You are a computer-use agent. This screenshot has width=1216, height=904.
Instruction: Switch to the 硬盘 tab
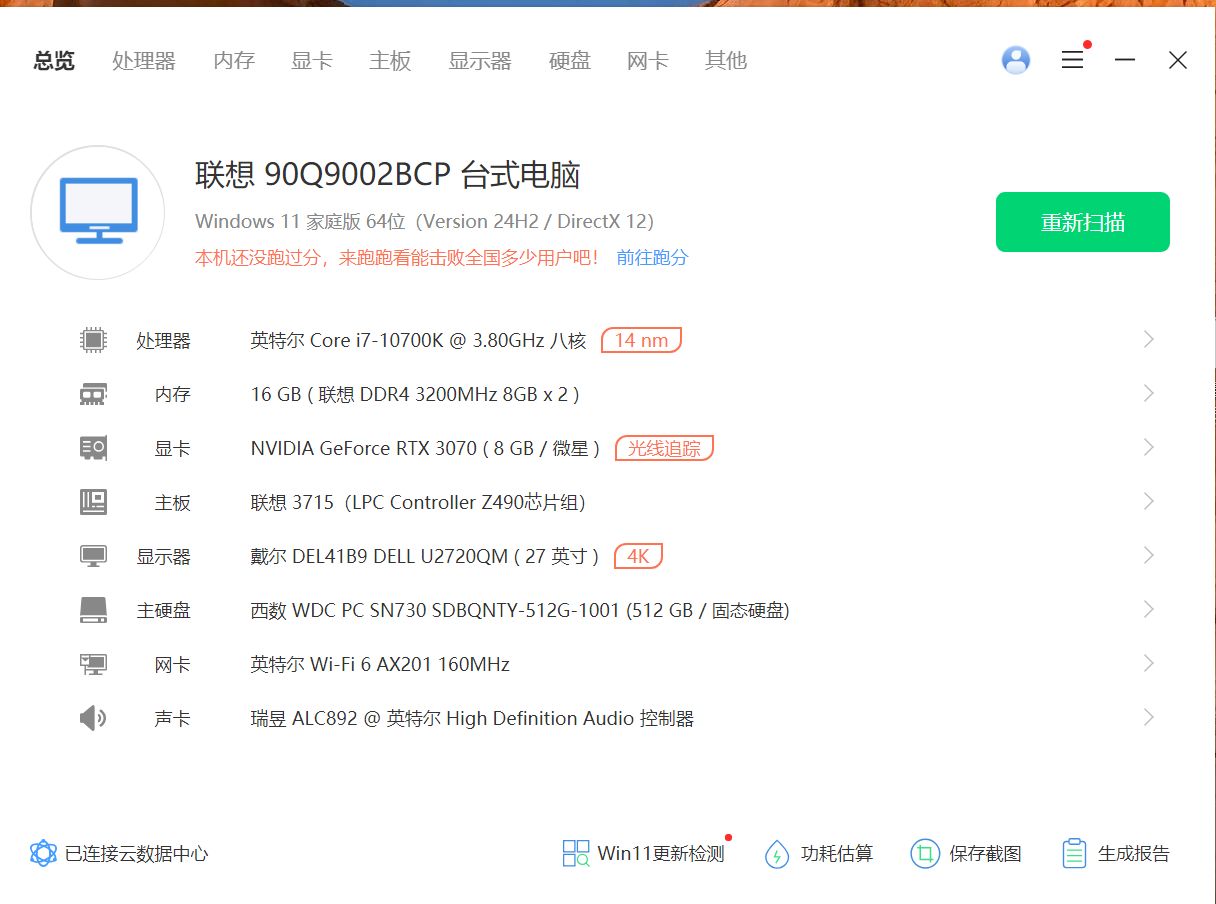click(570, 61)
